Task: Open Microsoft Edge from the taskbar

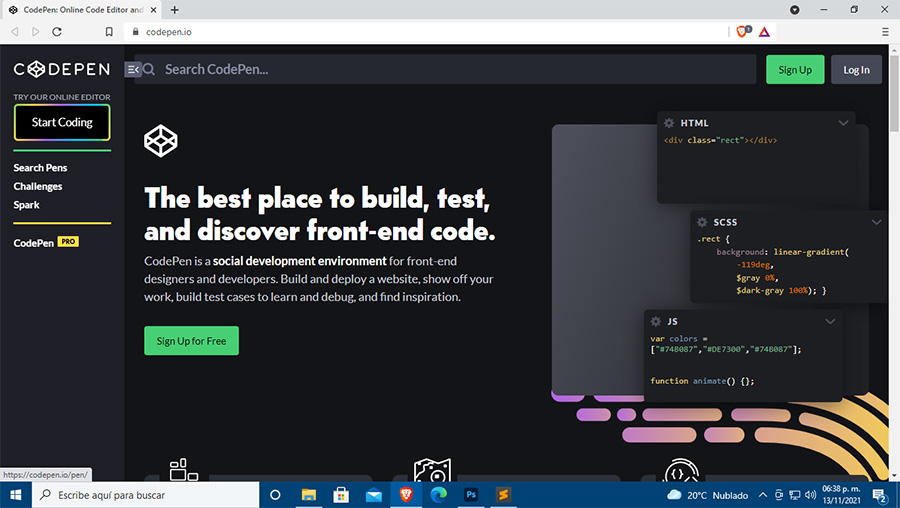Action: click(x=439, y=495)
